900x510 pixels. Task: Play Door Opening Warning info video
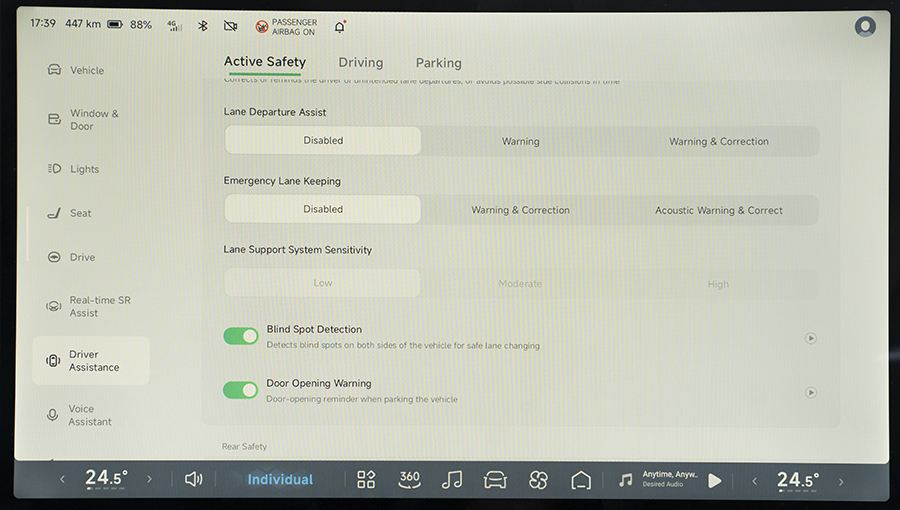[810, 392]
